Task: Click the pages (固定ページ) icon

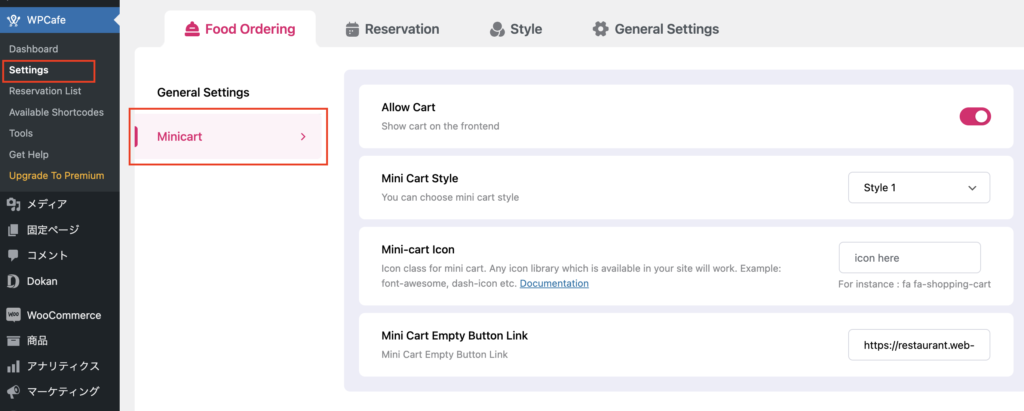Action: (13, 229)
